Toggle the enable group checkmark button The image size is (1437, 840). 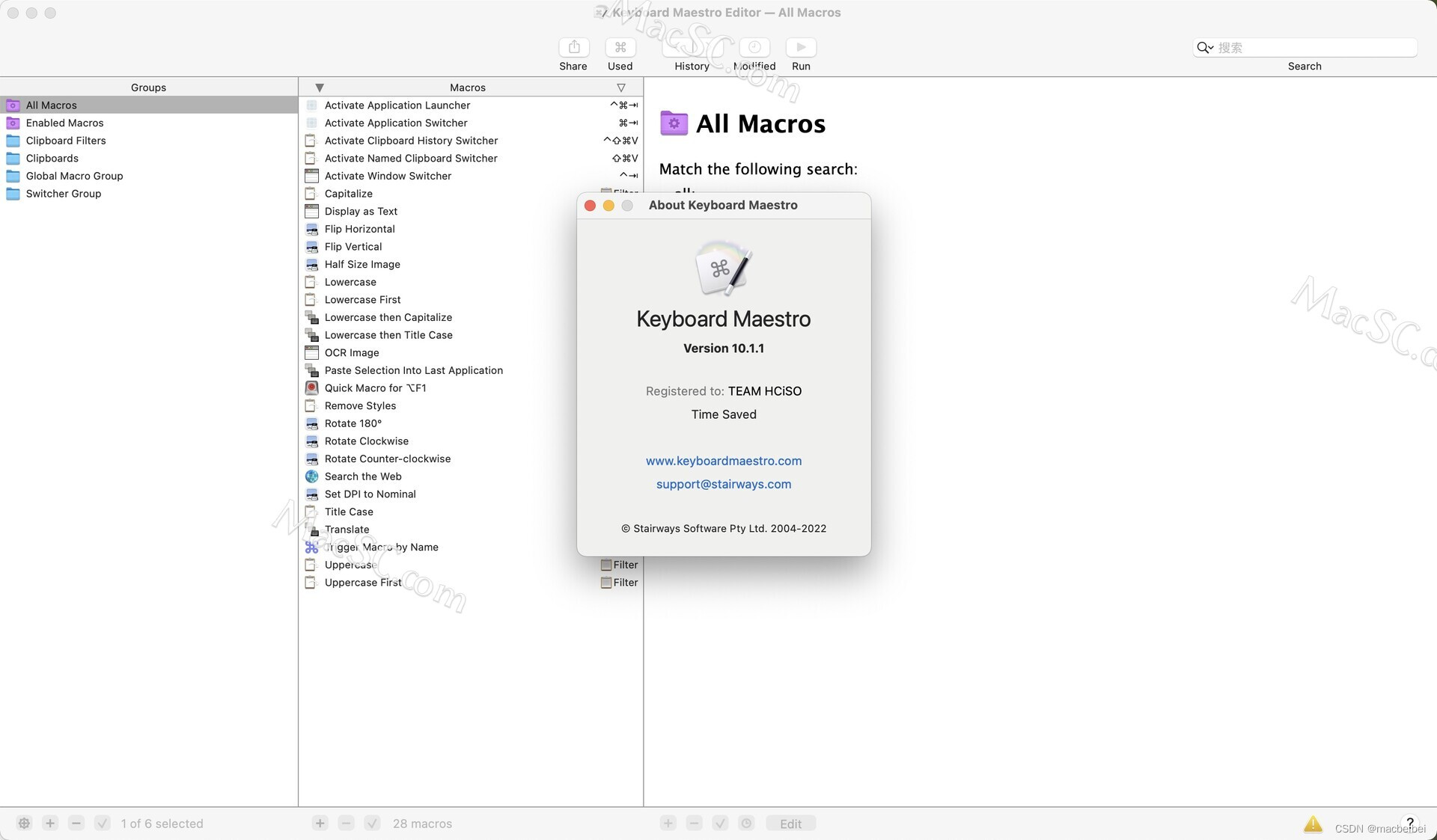[x=103, y=824]
